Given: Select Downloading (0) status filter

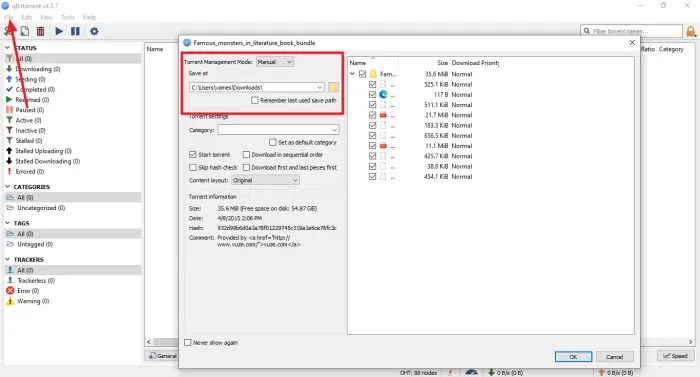Looking at the screenshot, I should click(x=38, y=69).
